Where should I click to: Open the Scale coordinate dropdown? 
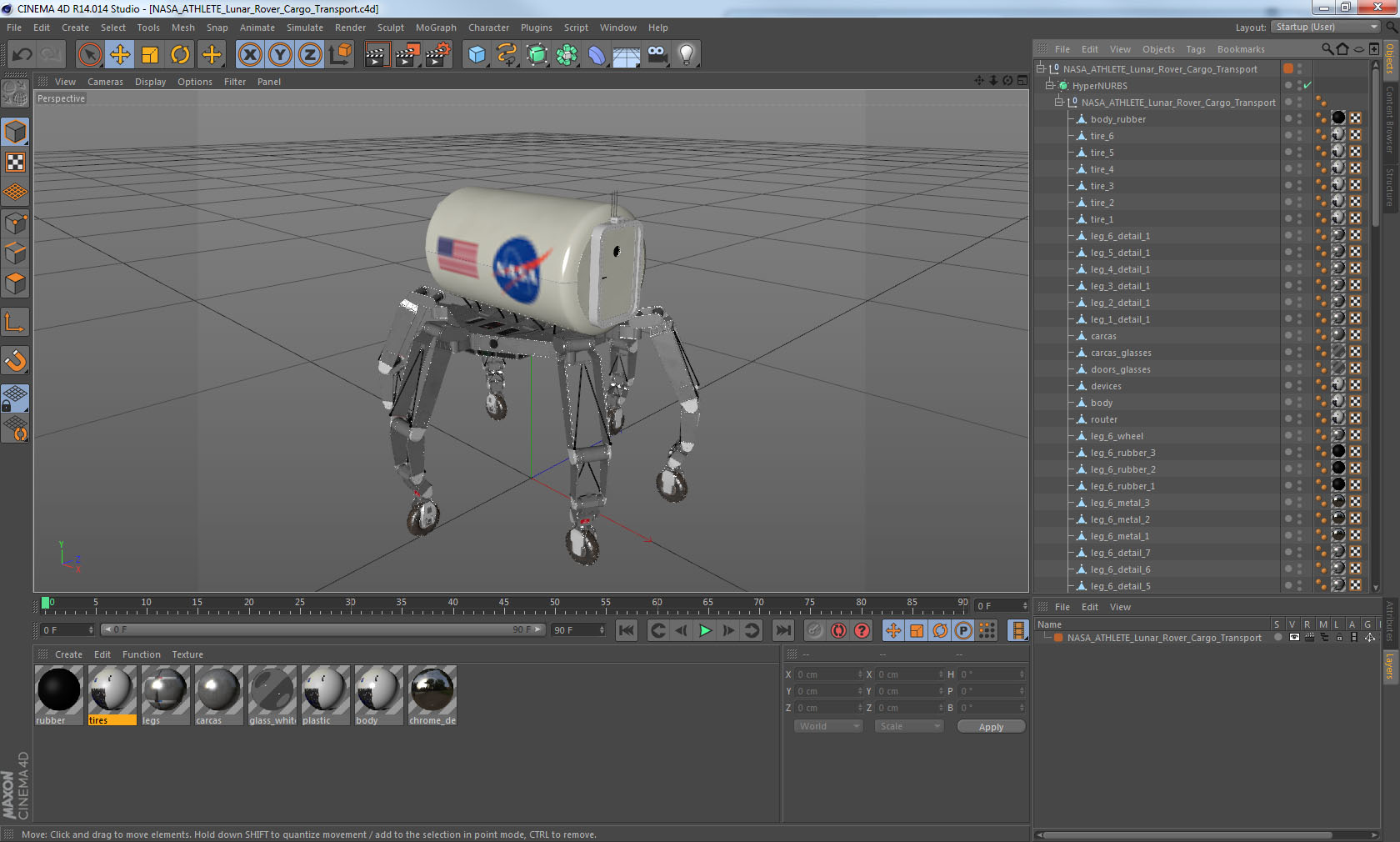[x=908, y=726]
